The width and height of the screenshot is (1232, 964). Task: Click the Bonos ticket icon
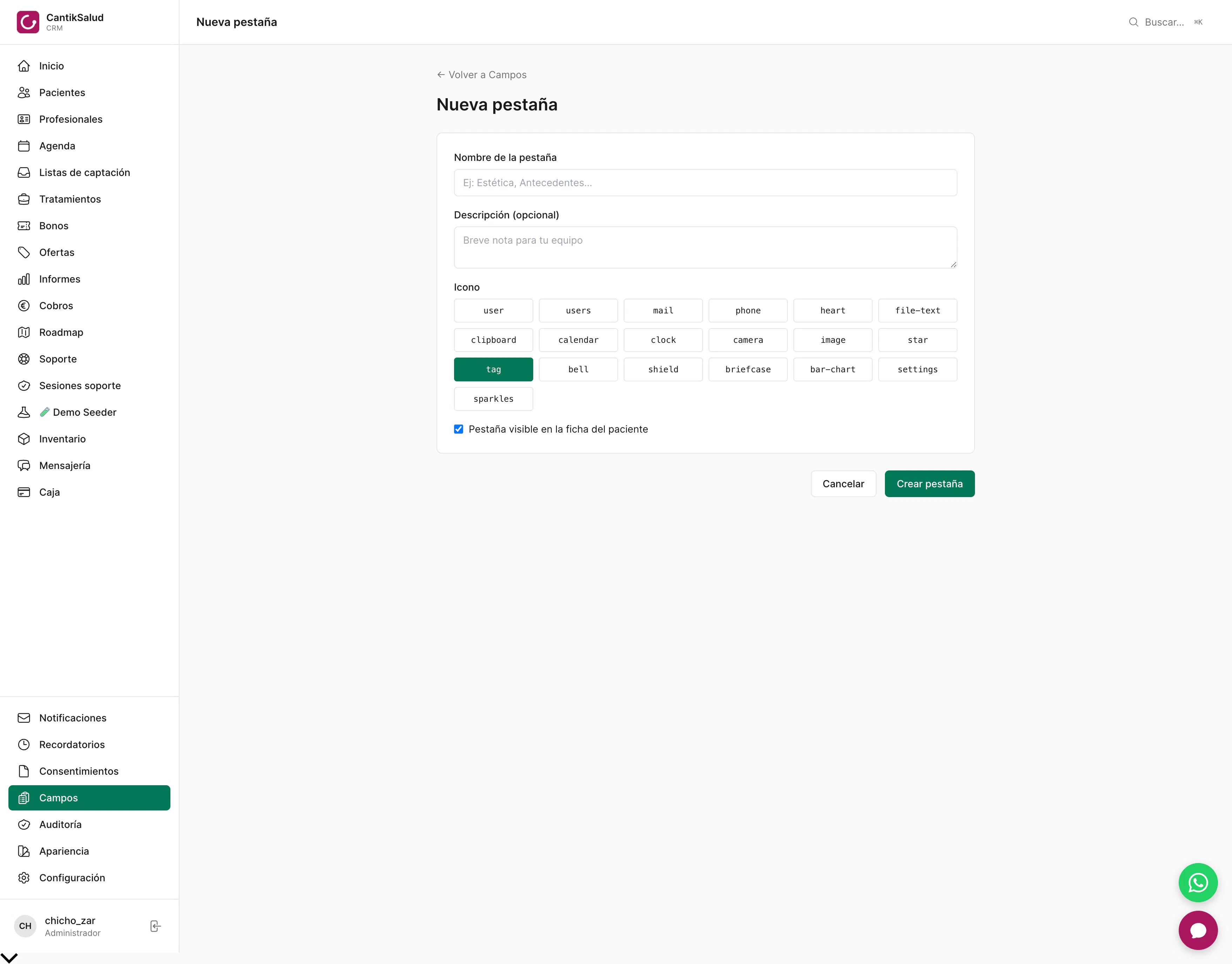[x=24, y=226]
